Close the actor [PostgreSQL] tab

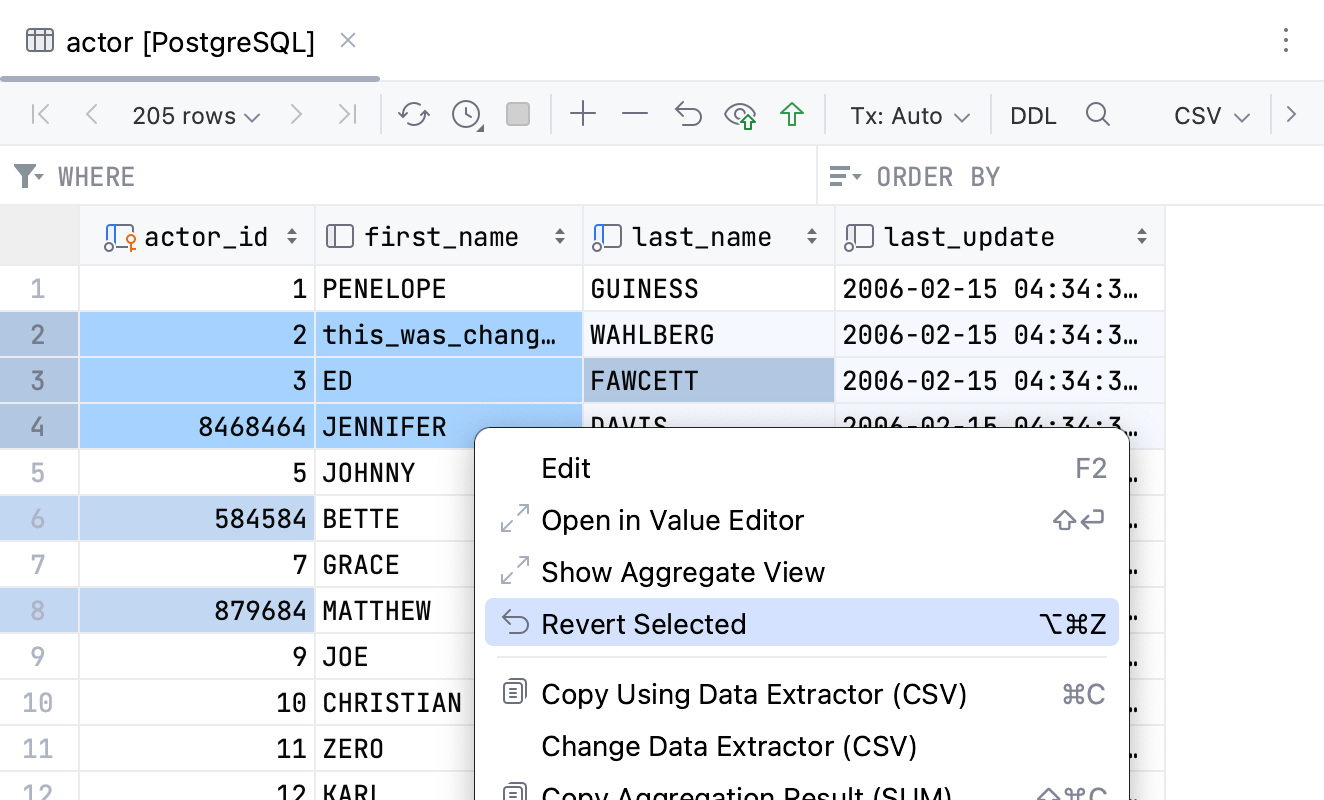point(348,41)
